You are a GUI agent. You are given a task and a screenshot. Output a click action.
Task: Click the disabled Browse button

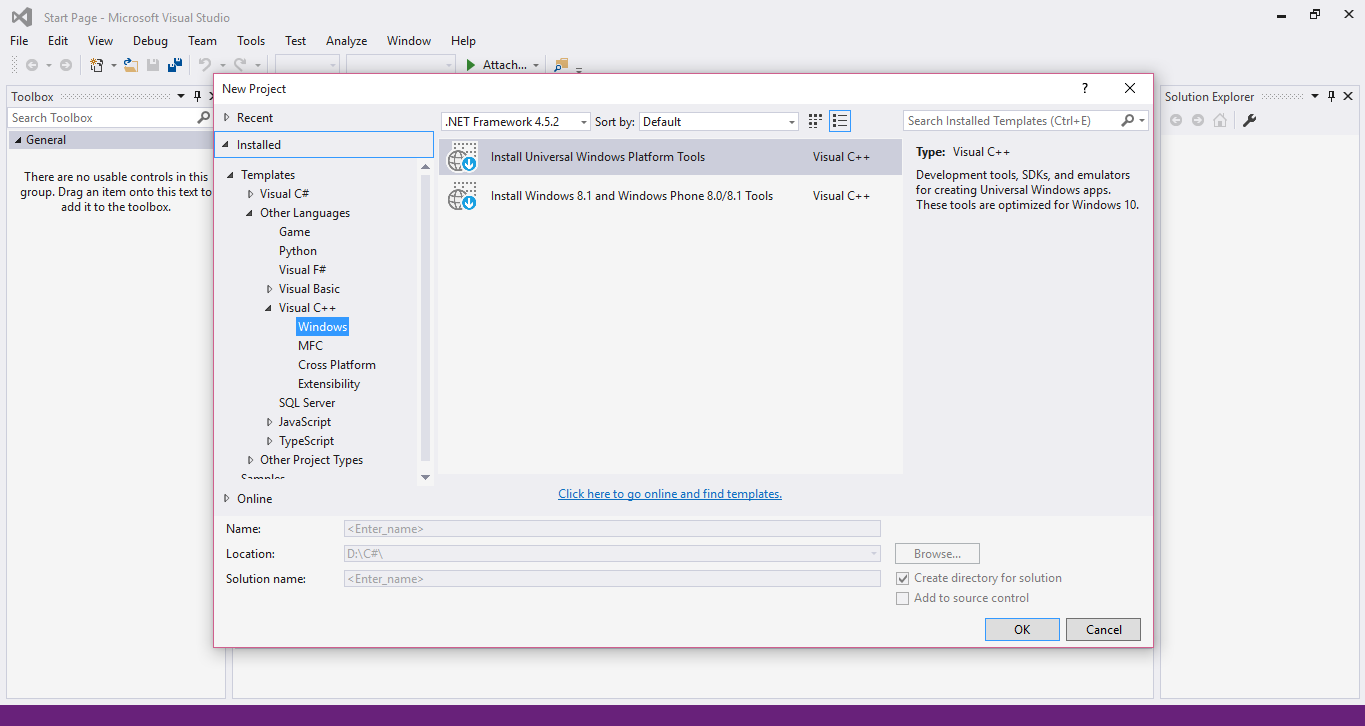tap(937, 554)
